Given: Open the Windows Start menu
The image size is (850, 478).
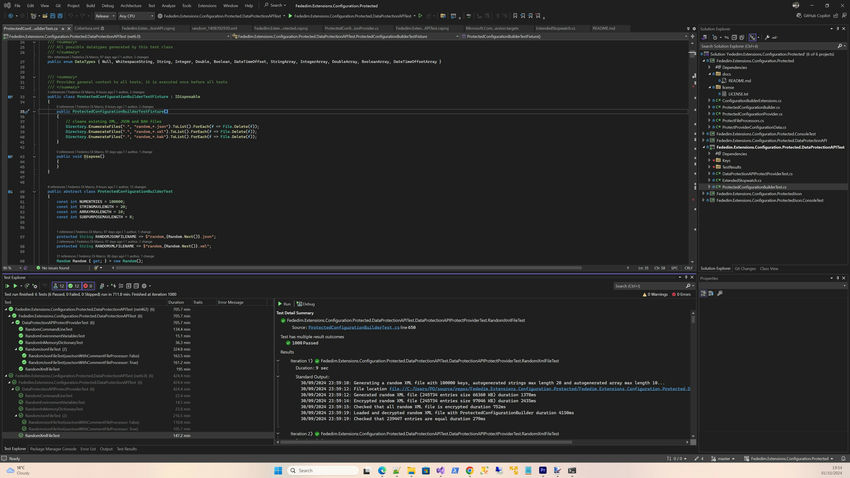Looking at the screenshot, I should [x=279, y=470].
